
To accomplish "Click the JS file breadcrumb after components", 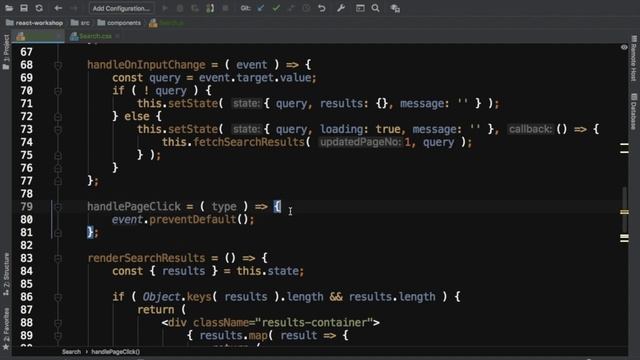I will (167, 23).
